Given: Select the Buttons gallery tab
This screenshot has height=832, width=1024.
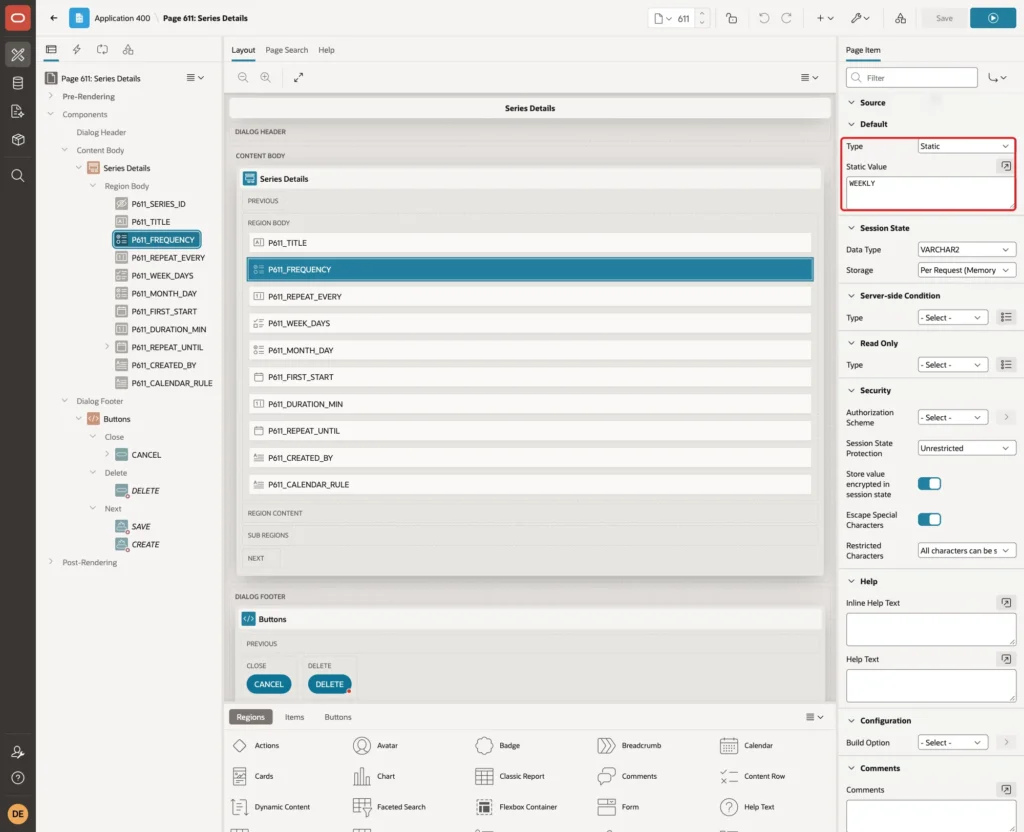Looking at the screenshot, I should [338, 717].
